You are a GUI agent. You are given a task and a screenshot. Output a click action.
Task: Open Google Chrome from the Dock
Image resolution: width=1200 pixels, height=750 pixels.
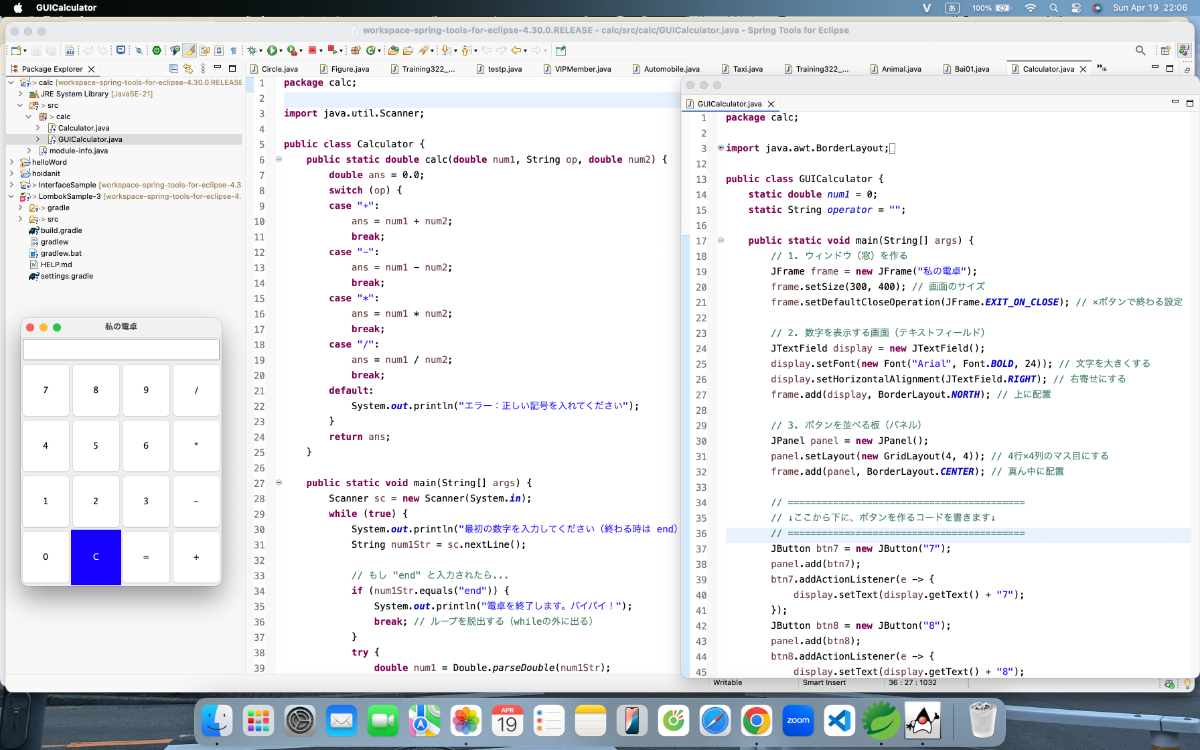coord(755,720)
